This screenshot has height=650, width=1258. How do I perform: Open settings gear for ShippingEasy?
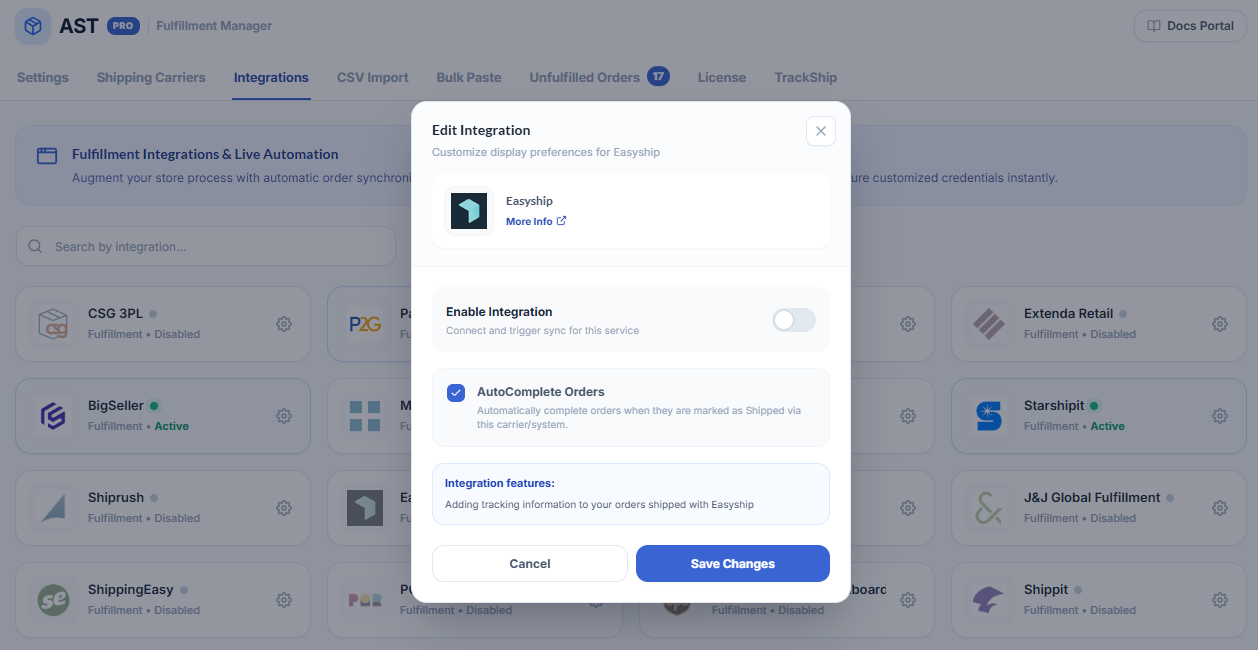(284, 600)
